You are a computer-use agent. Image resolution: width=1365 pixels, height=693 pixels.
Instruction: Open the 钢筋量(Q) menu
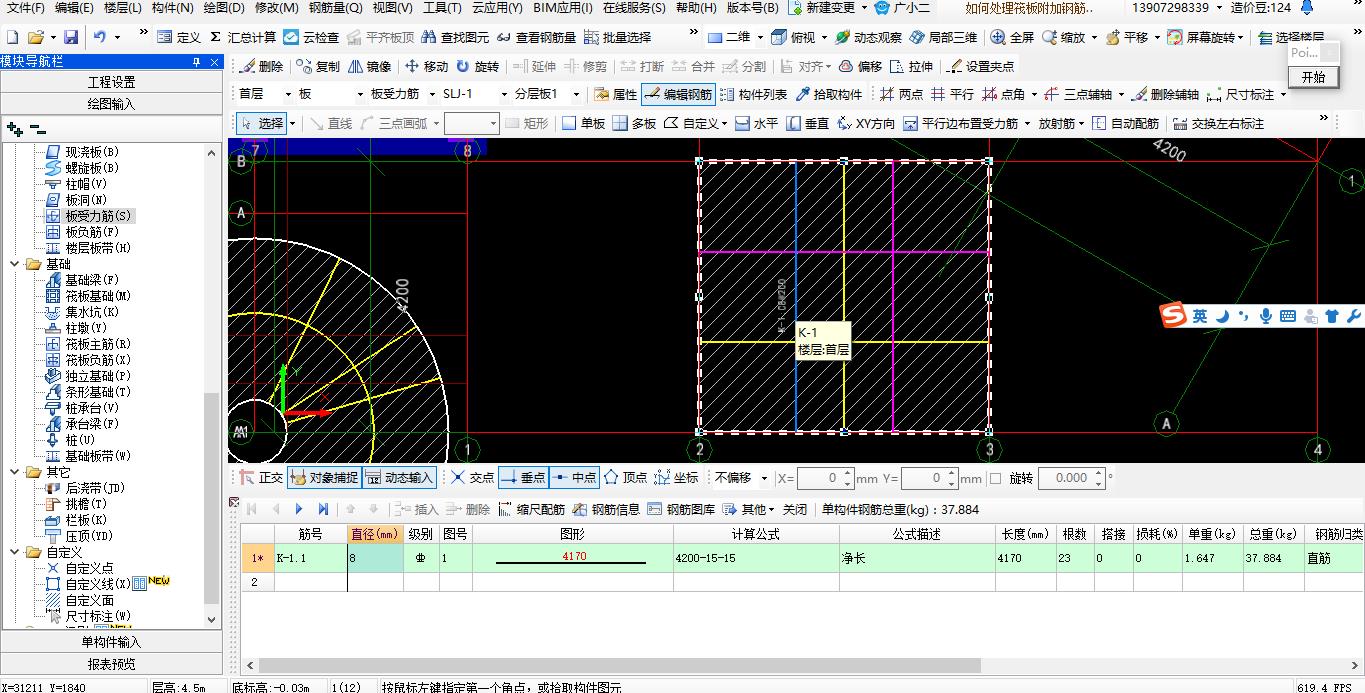[335, 8]
